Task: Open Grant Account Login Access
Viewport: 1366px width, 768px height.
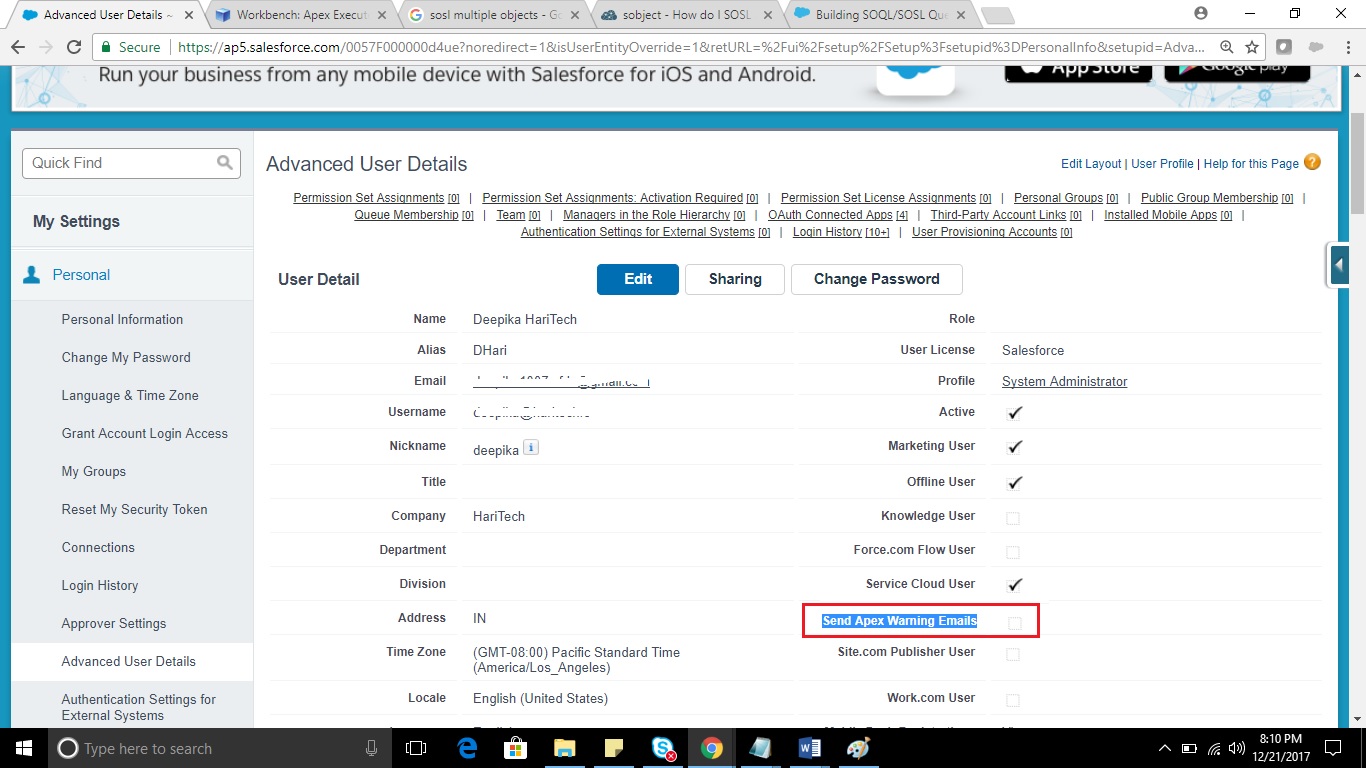Action: point(145,433)
